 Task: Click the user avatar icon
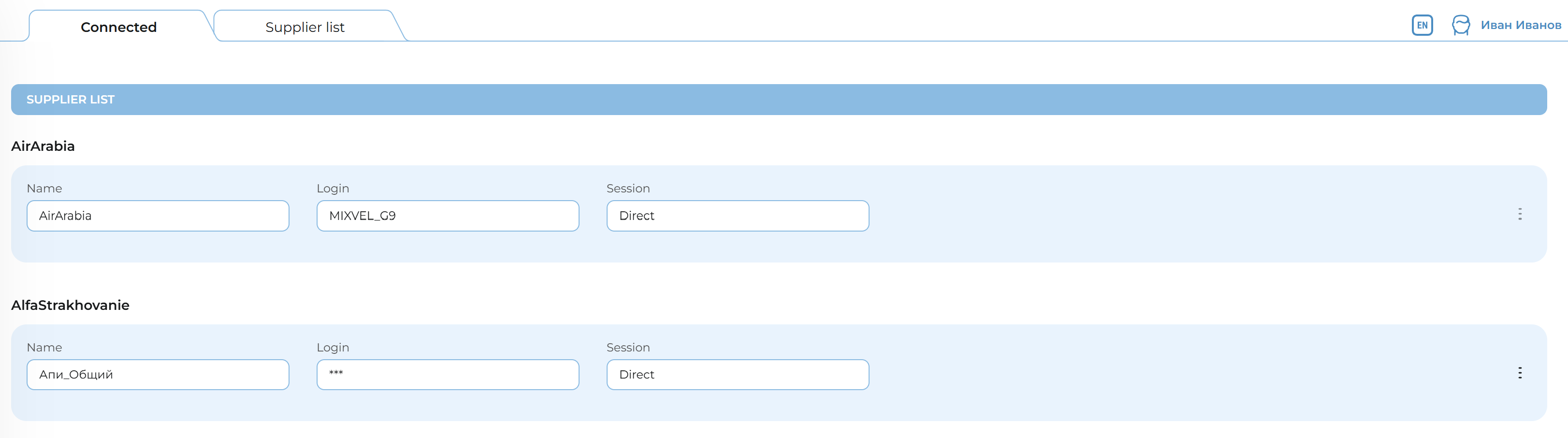coord(1460,25)
